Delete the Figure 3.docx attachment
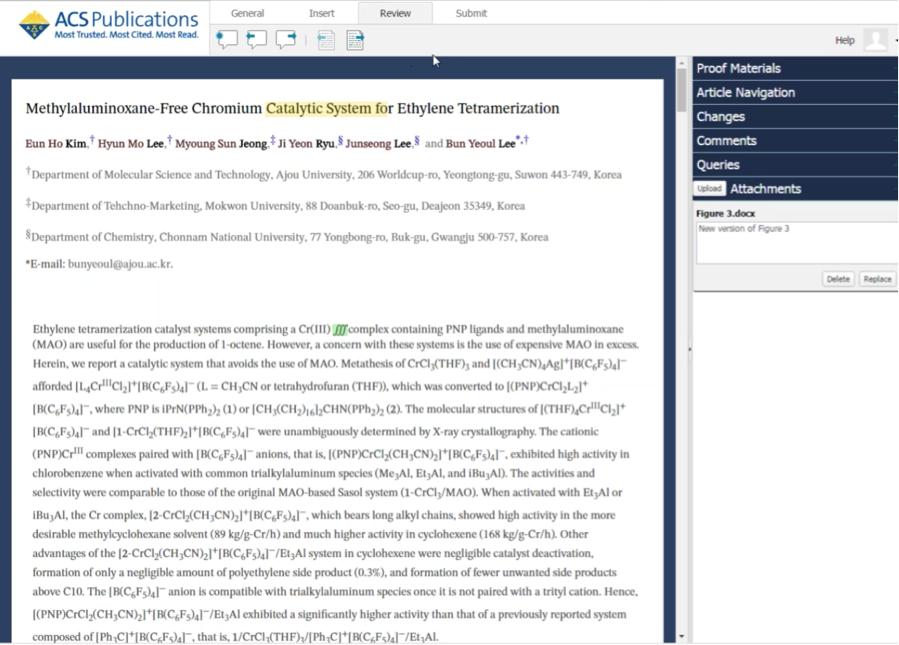Image resolution: width=899 pixels, height=645 pixels. (838, 279)
